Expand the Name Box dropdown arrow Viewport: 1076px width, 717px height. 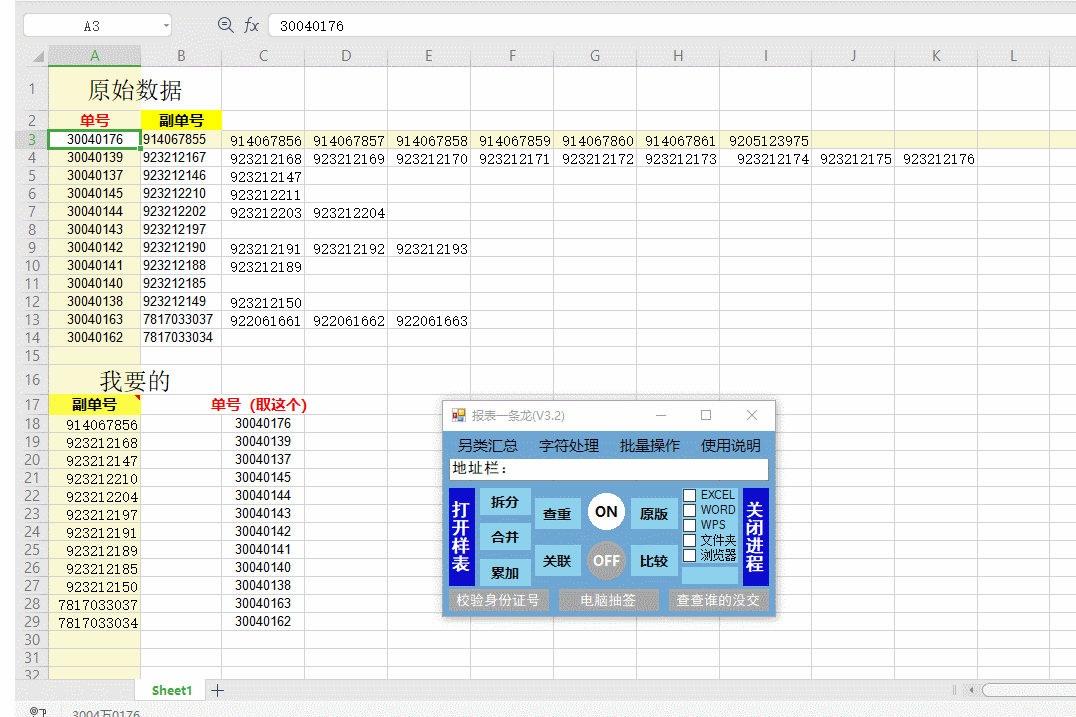tap(166, 26)
